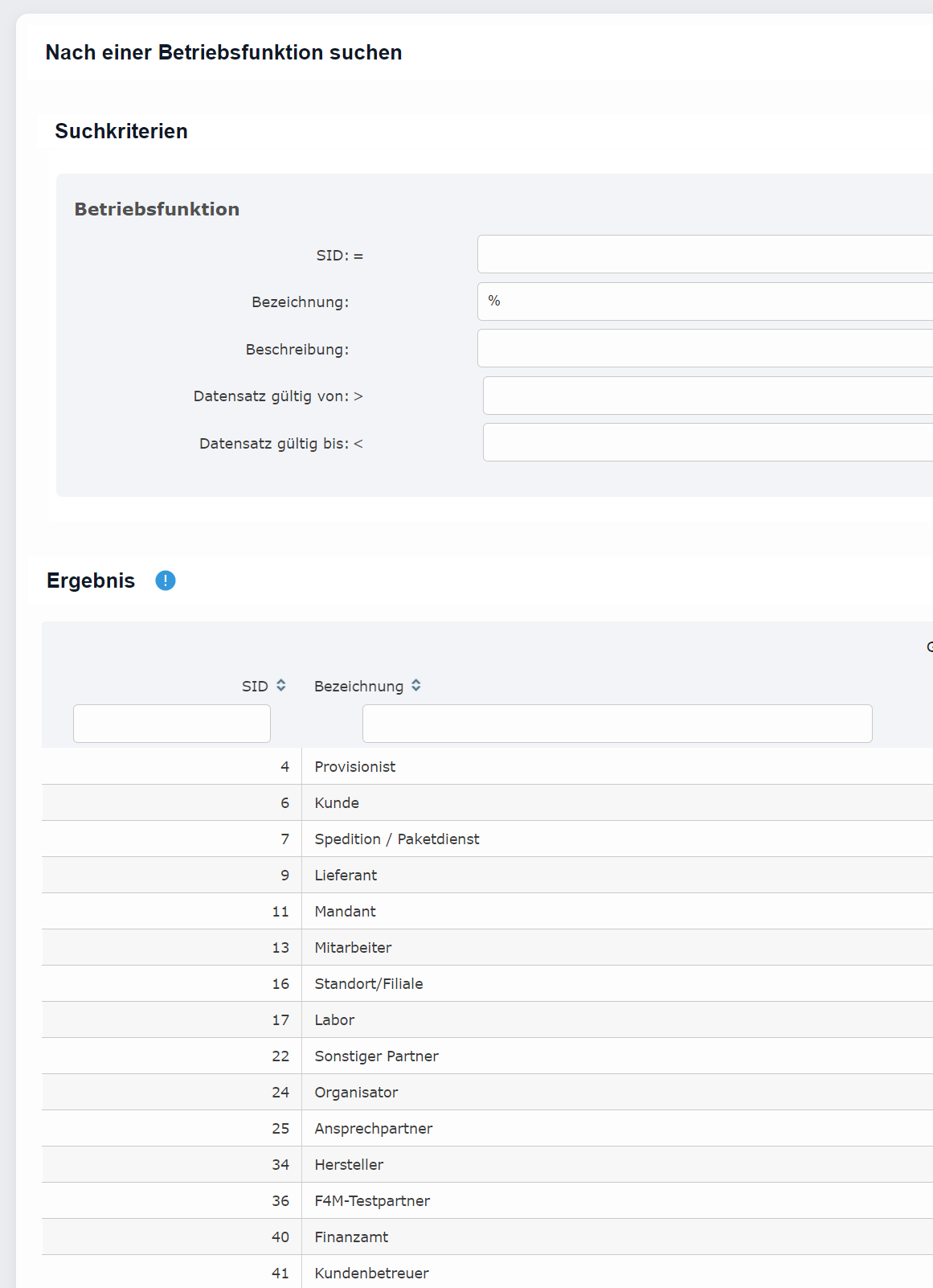This screenshot has height=1288, width=933.
Task: Click the Finanzamt result row
Action: [x=351, y=1237]
